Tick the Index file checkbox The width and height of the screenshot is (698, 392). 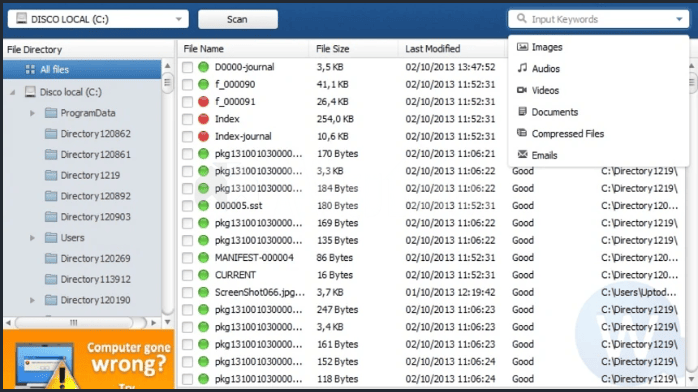[x=187, y=119]
